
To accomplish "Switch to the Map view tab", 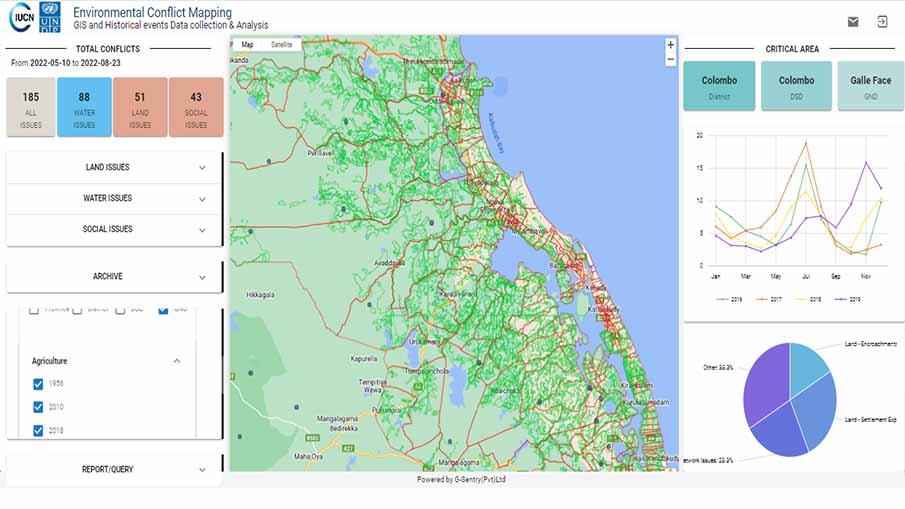I will [247, 44].
